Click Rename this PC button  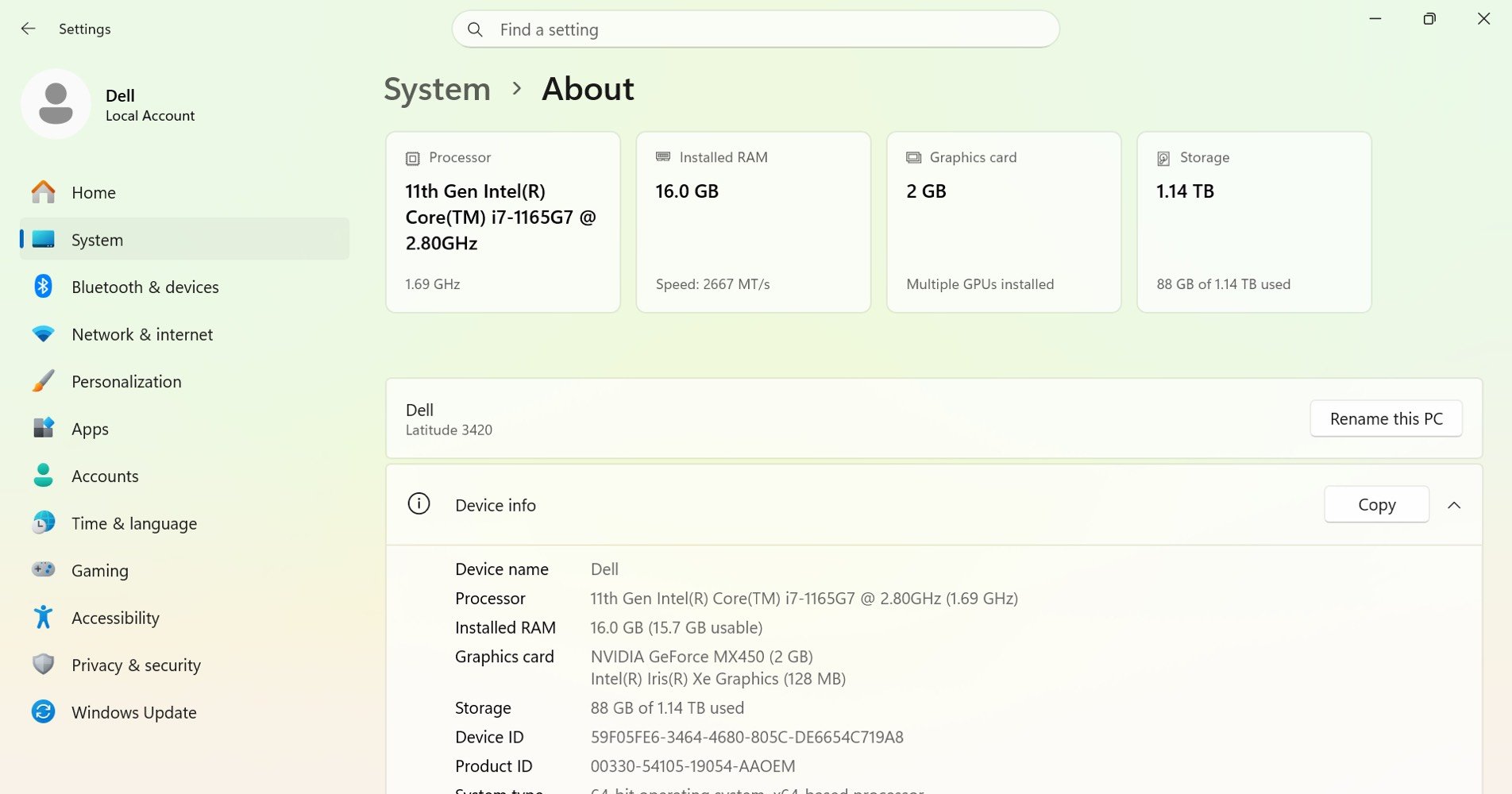(x=1386, y=418)
